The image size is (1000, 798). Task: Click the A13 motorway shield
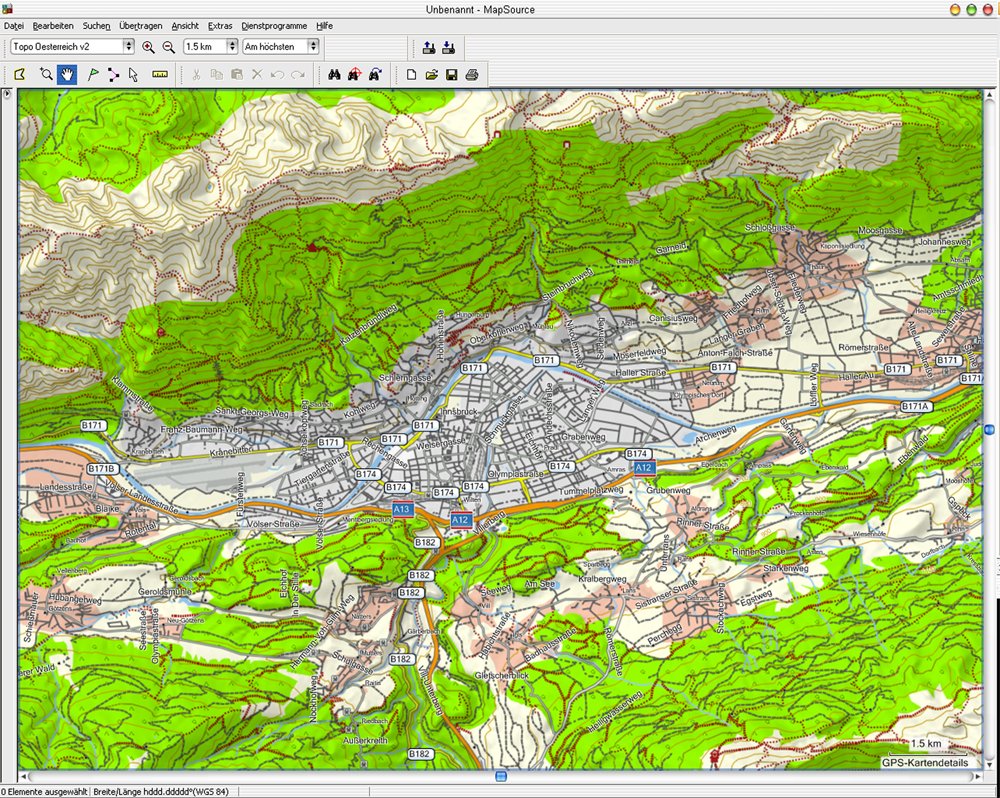tap(402, 509)
